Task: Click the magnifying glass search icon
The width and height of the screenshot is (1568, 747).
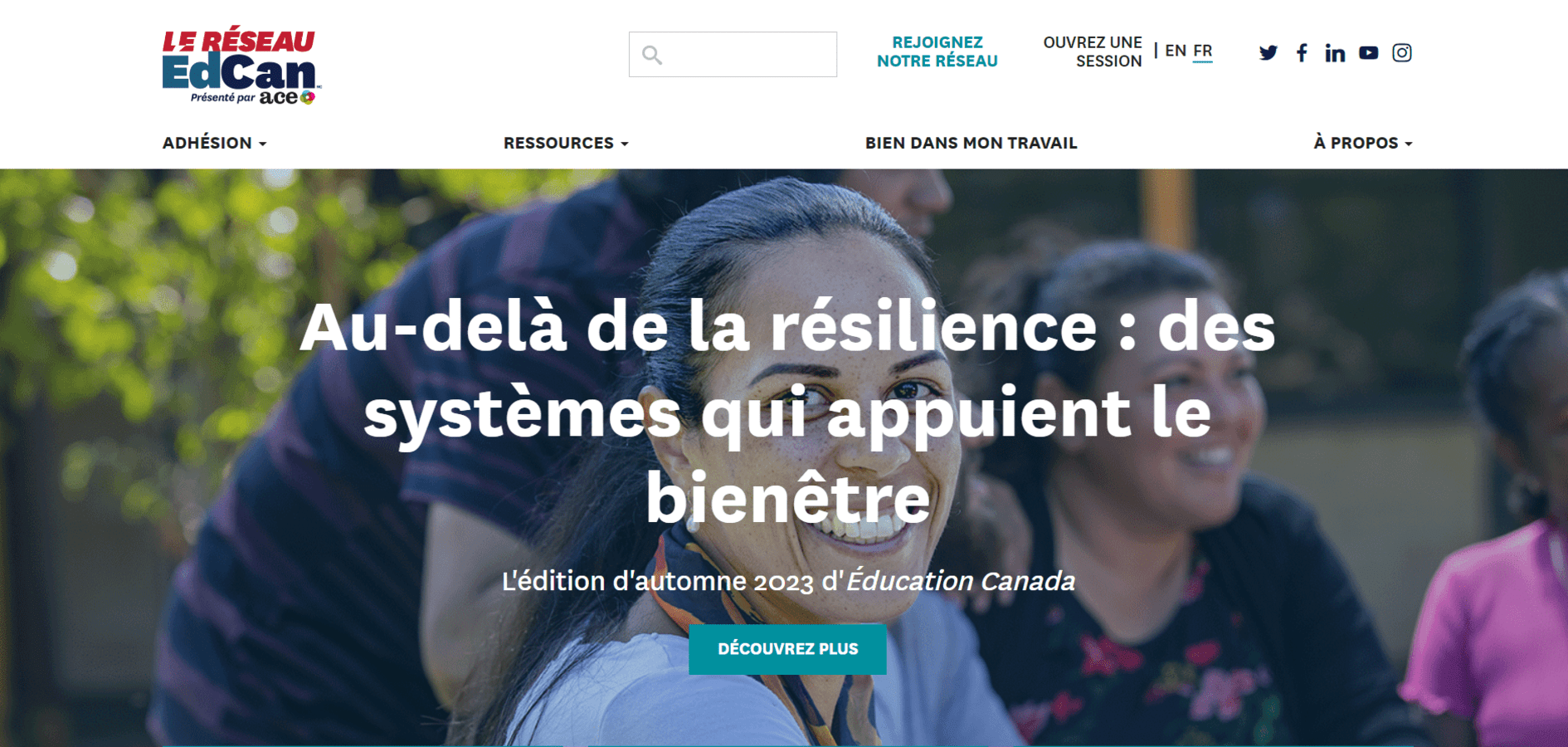Action: coord(652,55)
